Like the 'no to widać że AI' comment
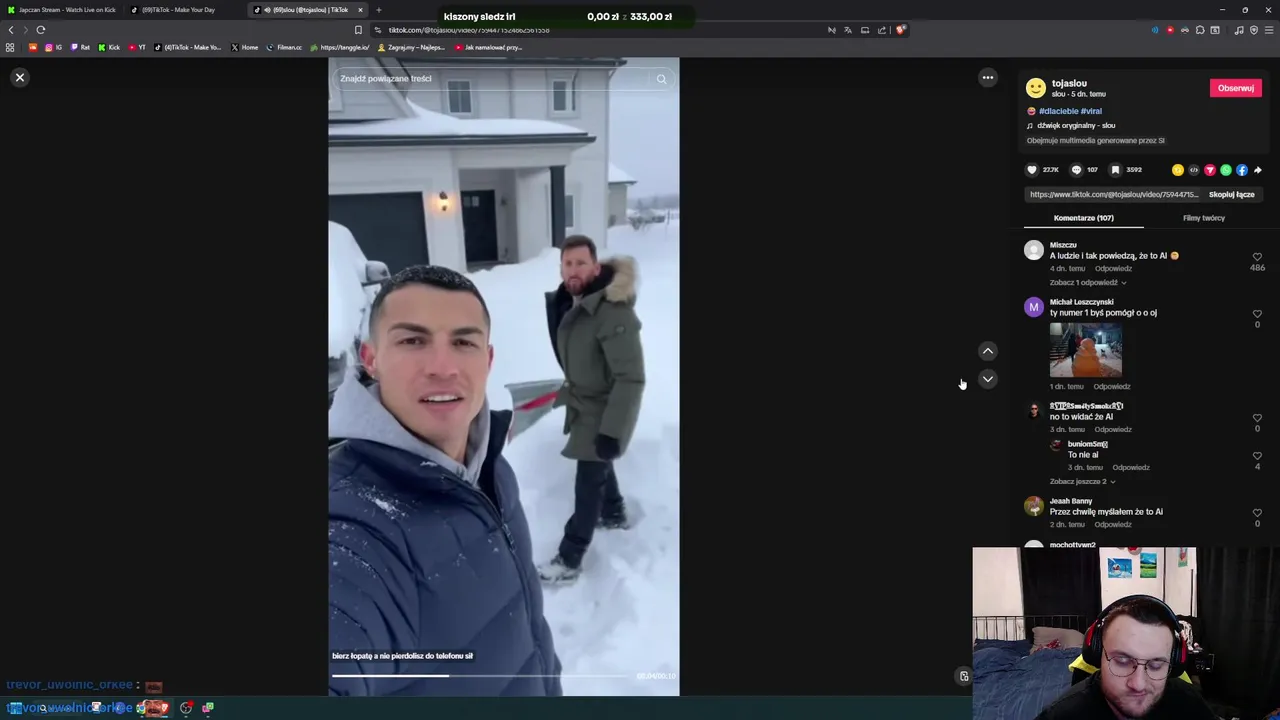The image size is (1280, 720). 1257,418
